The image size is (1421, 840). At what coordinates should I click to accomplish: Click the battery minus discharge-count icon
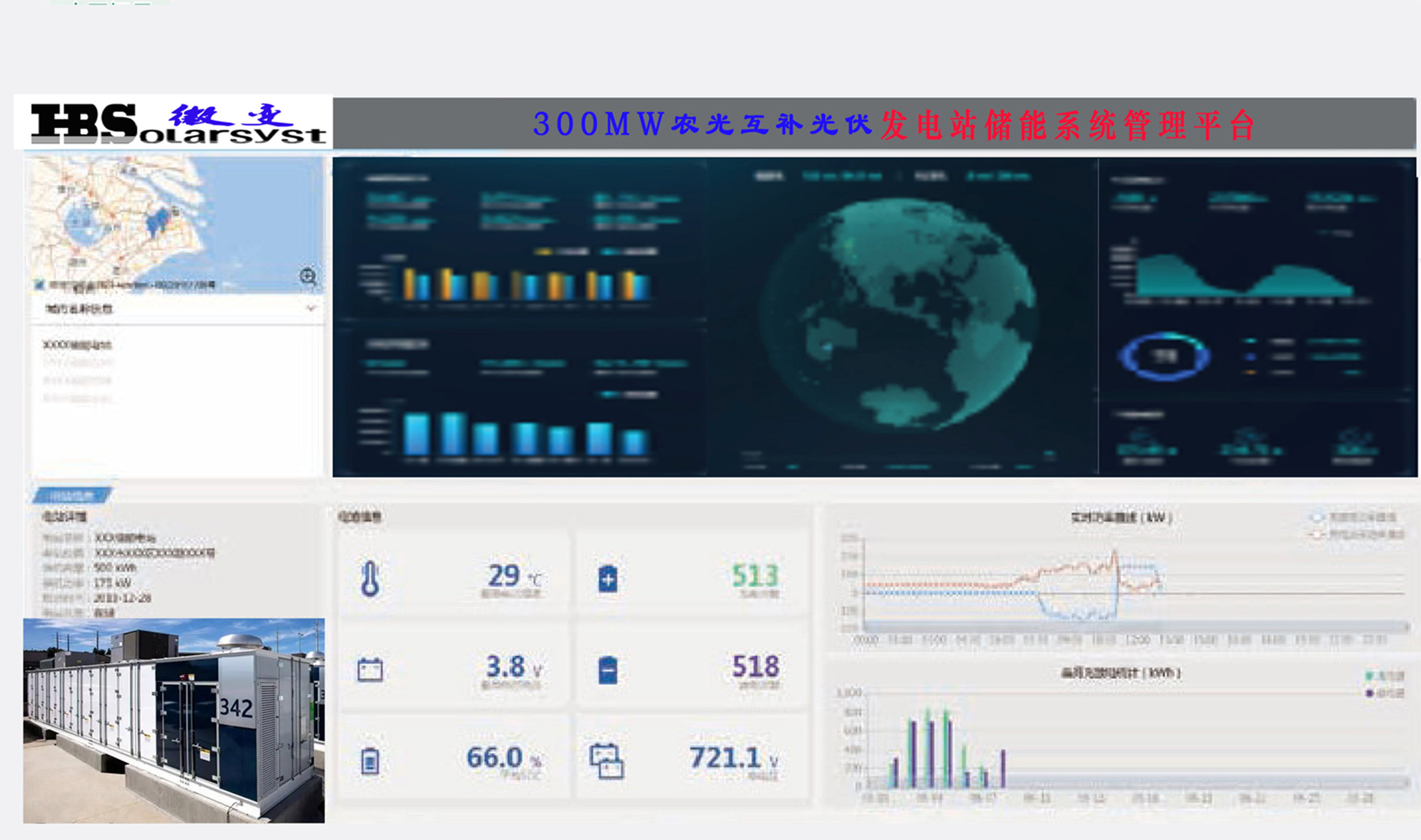pyautogui.click(x=608, y=670)
